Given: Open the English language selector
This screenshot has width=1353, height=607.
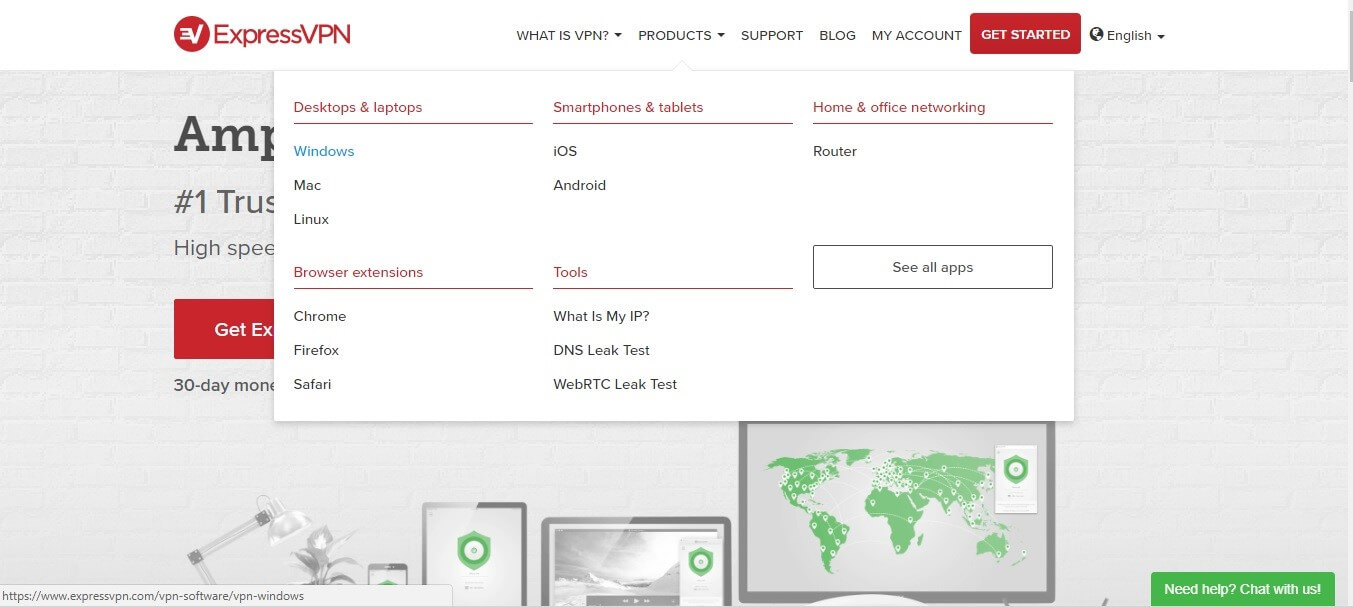Looking at the screenshot, I should point(1135,35).
